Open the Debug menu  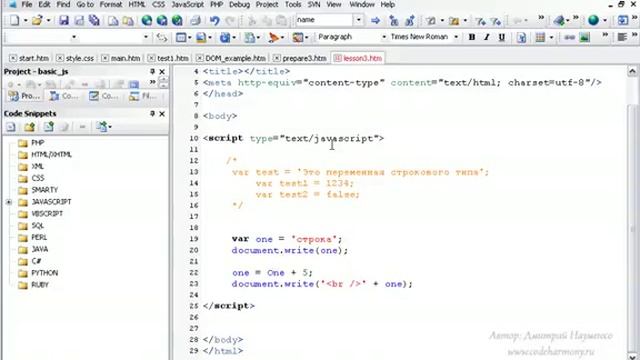pyautogui.click(x=239, y=5)
